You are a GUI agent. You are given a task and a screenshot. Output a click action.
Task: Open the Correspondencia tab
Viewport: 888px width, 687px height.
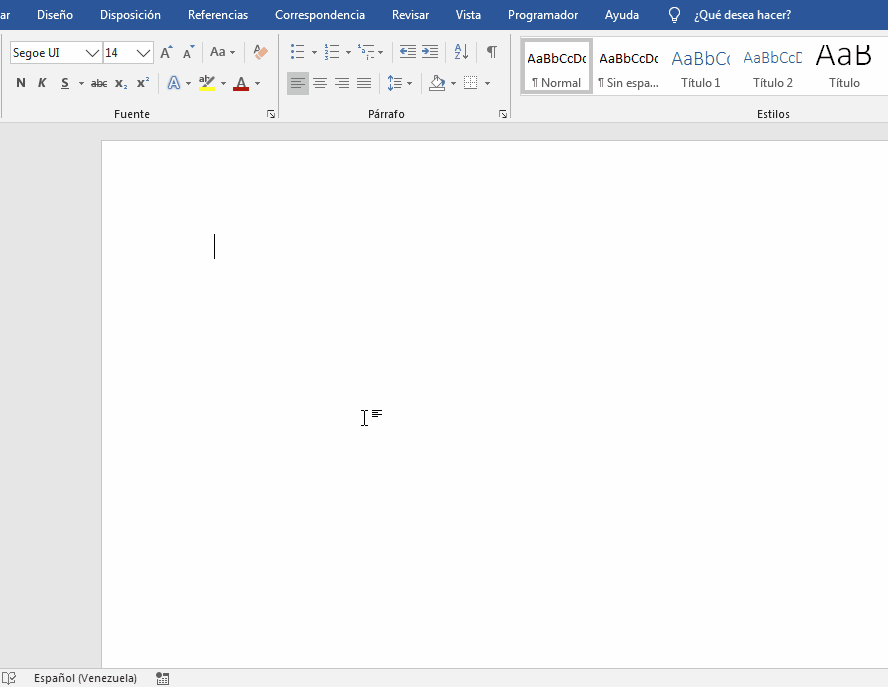tap(320, 15)
